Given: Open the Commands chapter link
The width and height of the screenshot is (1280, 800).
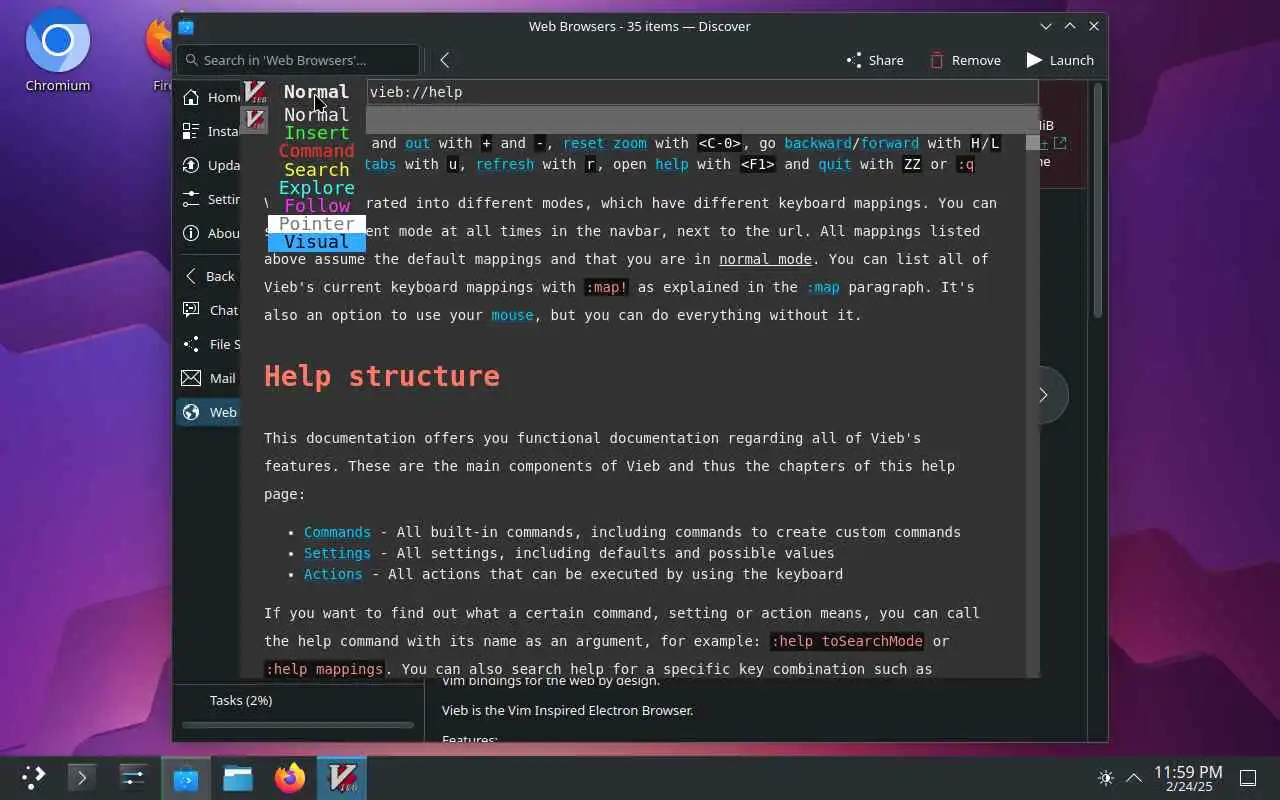Looking at the screenshot, I should coord(337,532).
